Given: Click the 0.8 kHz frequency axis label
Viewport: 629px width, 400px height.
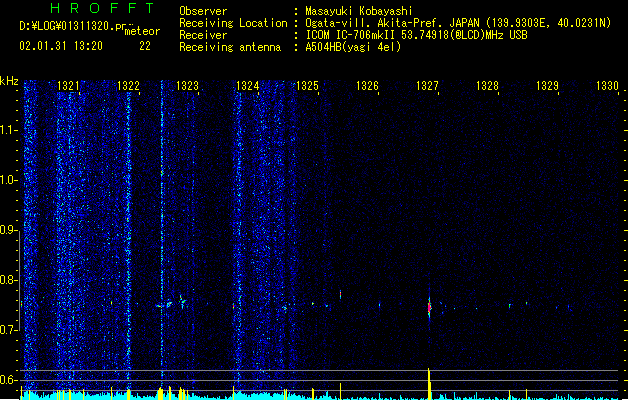Looking at the screenshot, I should coord(8,280).
